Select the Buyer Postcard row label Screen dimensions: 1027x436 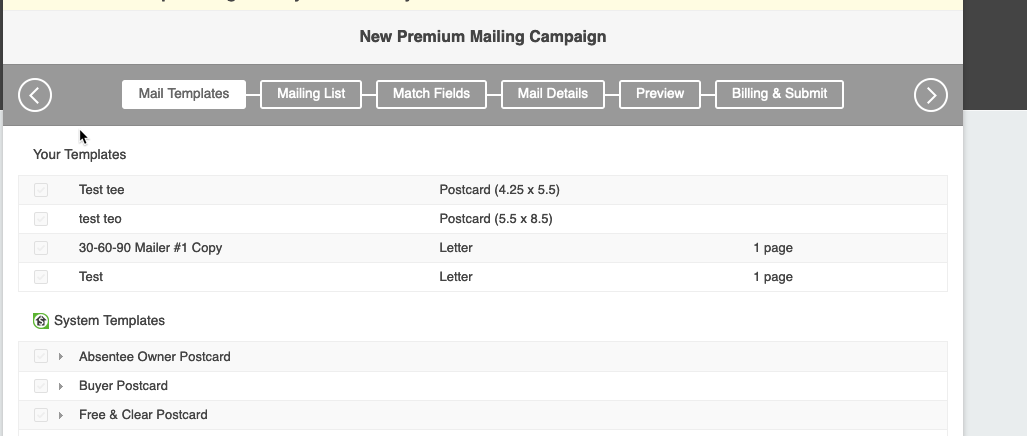[123, 386]
